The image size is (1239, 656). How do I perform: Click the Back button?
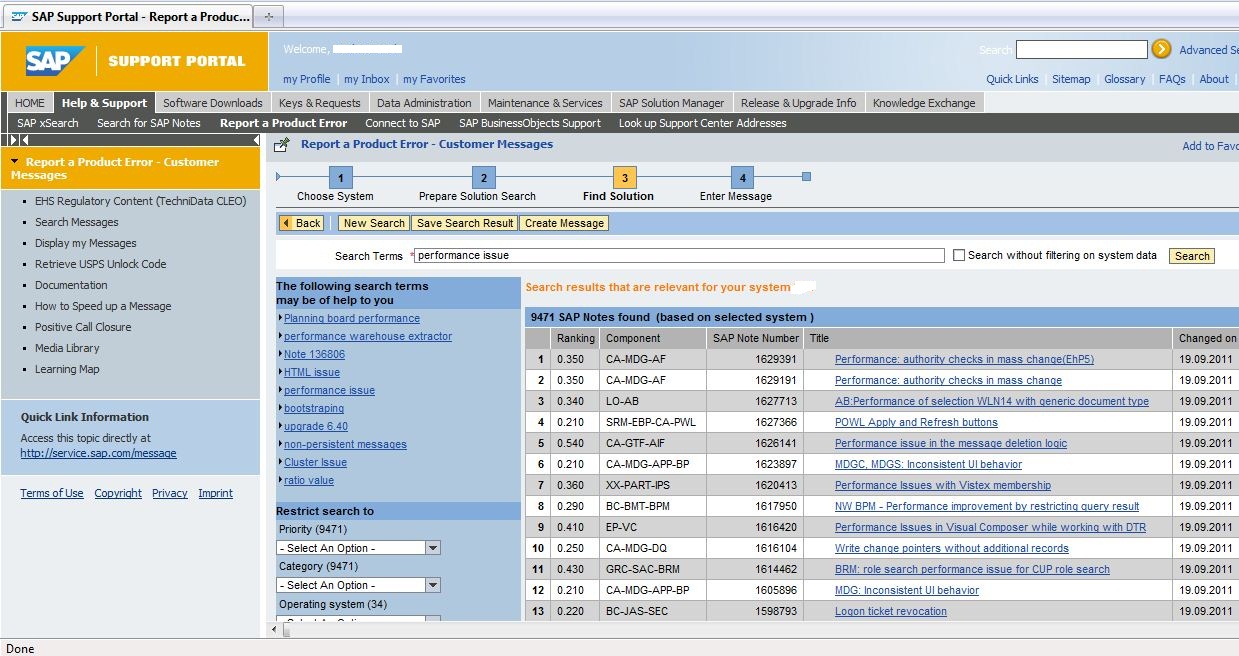[x=302, y=223]
